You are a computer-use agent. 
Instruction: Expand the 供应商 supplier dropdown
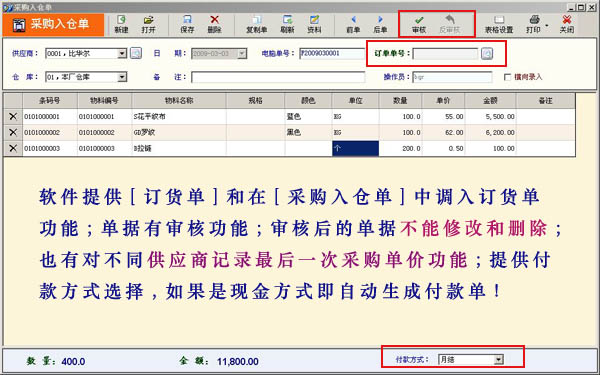click(122, 53)
